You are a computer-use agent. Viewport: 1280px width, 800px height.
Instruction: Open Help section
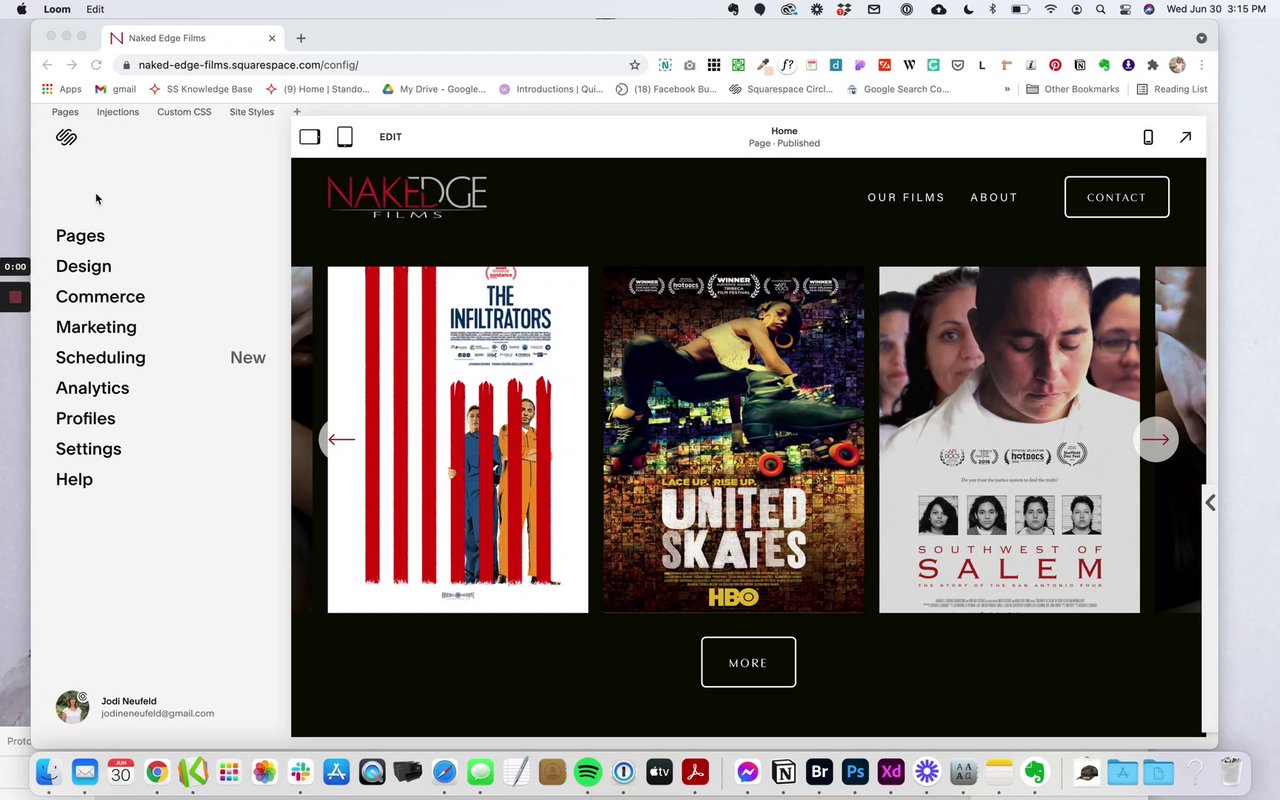pyautogui.click(x=74, y=480)
